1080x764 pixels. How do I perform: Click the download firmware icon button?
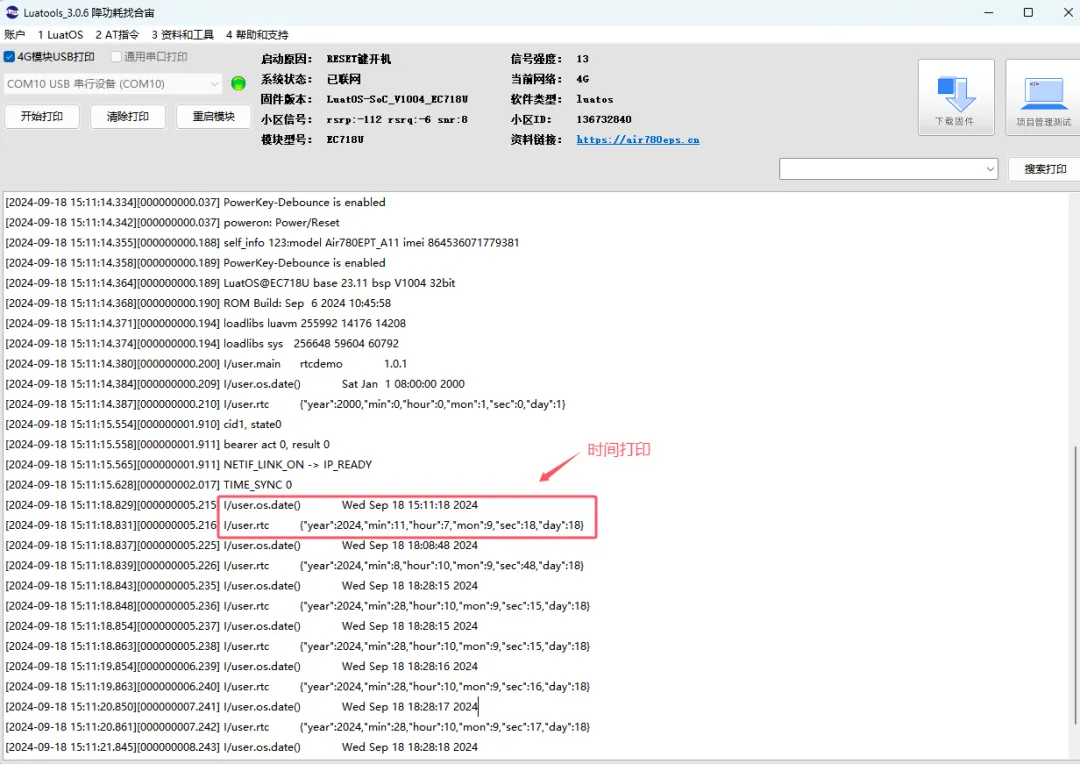[955, 97]
